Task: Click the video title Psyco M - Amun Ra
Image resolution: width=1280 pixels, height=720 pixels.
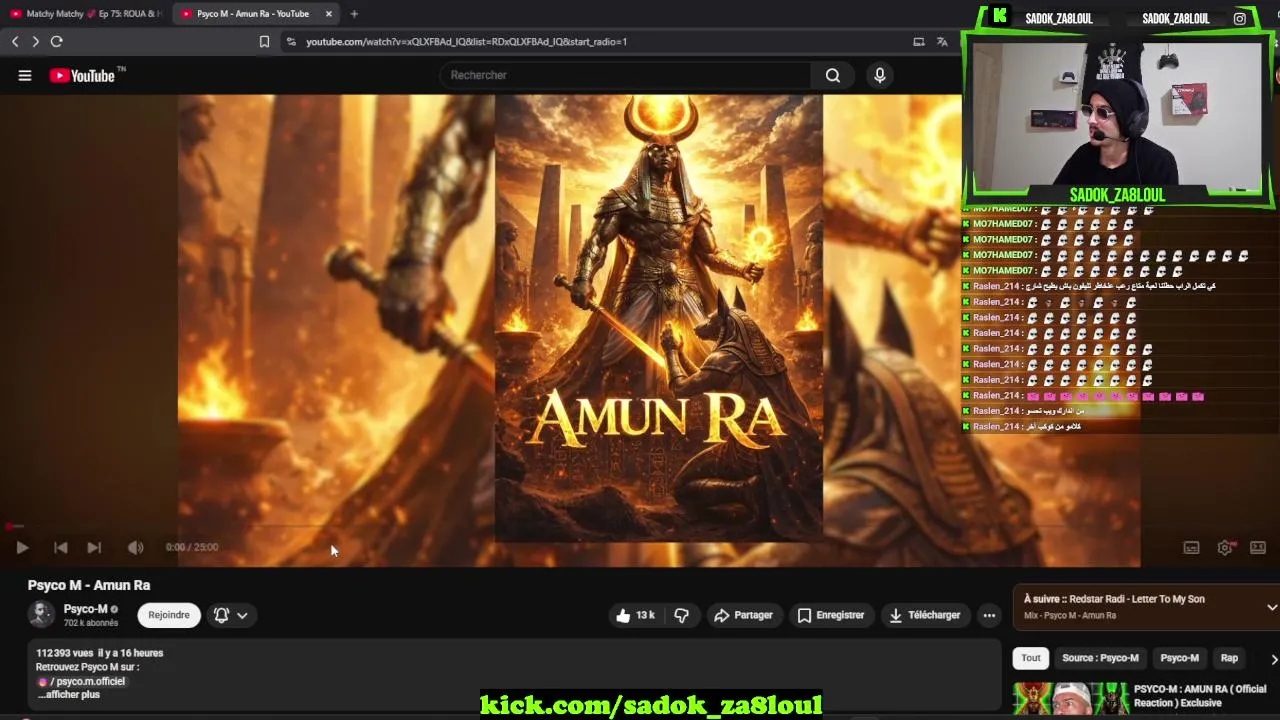Action: point(89,585)
